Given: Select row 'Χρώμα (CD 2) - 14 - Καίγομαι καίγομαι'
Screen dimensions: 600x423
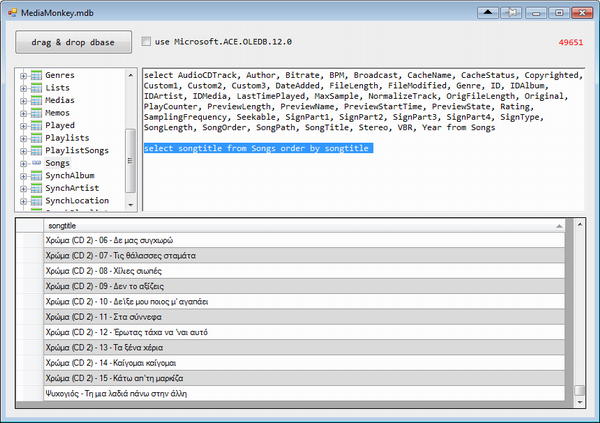Looking at the screenshot, I should point(304,363).
